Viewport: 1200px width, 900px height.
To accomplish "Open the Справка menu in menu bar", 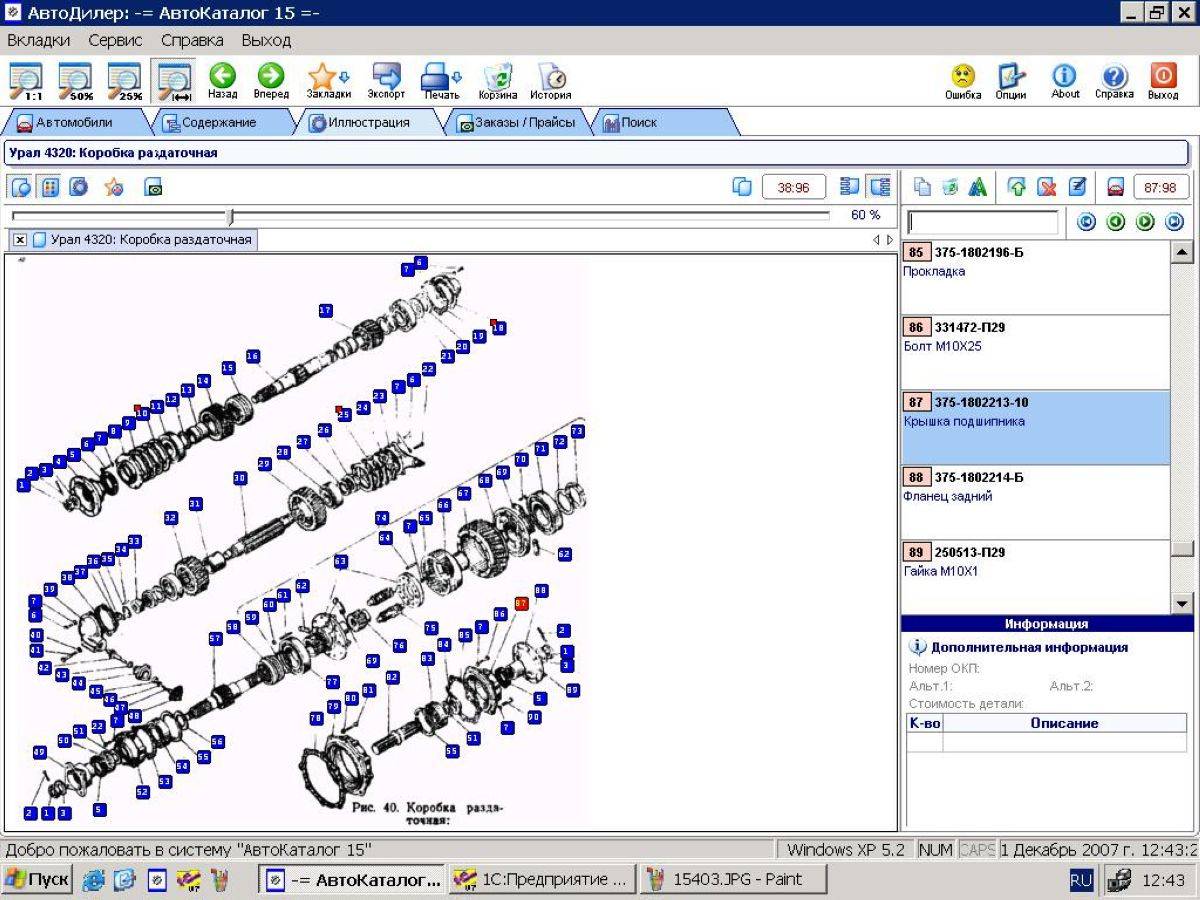I will click(x=192, y=40).
